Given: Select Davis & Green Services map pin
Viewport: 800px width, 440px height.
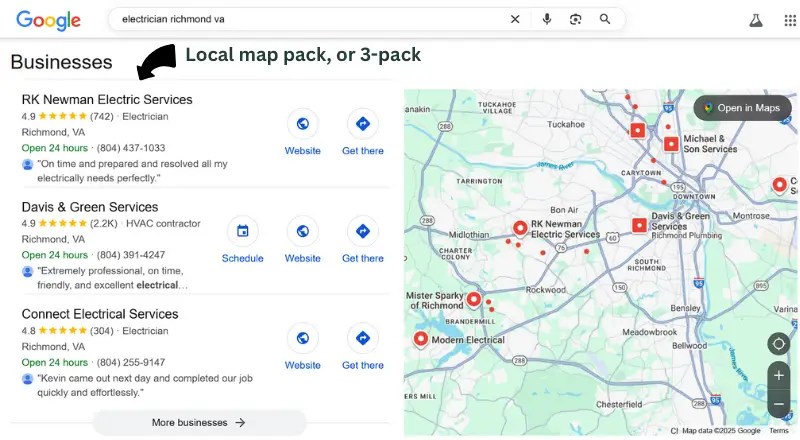Looking at the screenshot, I should [639, 225].
